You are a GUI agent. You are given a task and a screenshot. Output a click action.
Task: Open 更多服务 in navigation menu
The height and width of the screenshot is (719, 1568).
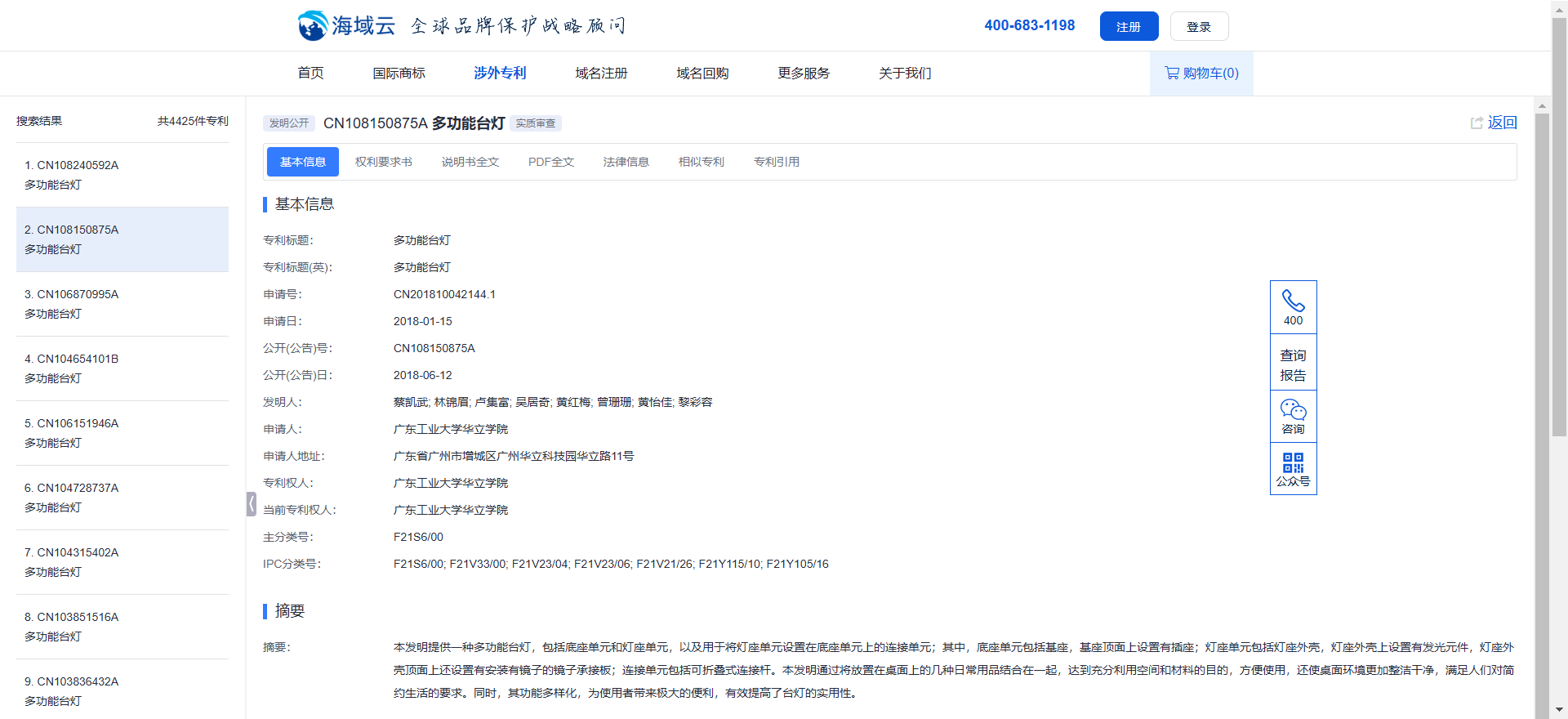pos(804,74)
